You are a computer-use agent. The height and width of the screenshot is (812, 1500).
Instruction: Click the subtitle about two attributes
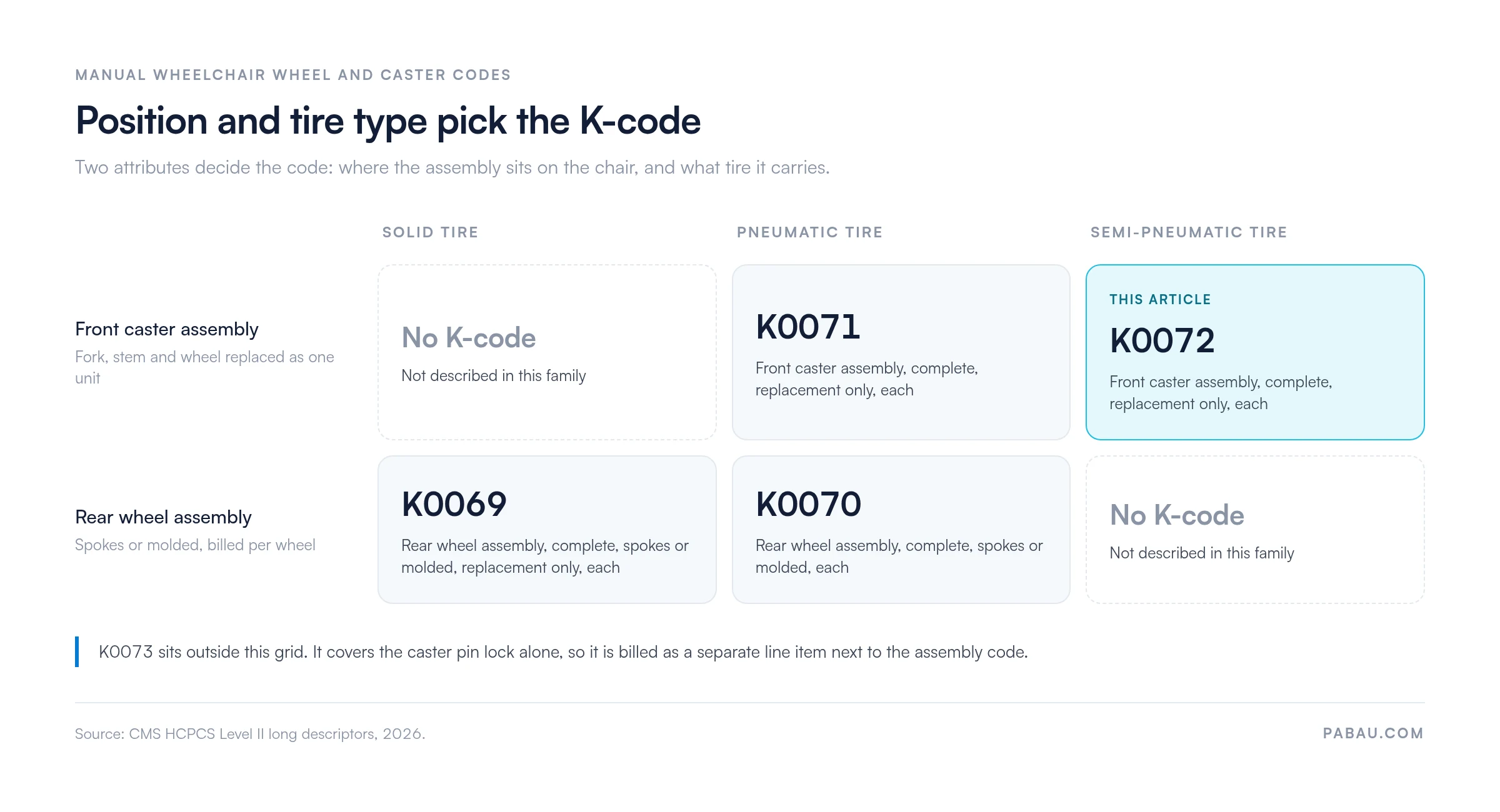(x=452, y=167)
